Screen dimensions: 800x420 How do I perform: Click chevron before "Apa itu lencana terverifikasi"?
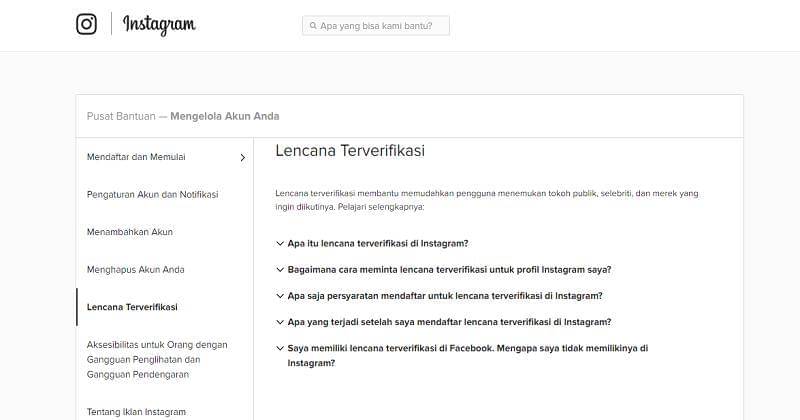point(280,243)
